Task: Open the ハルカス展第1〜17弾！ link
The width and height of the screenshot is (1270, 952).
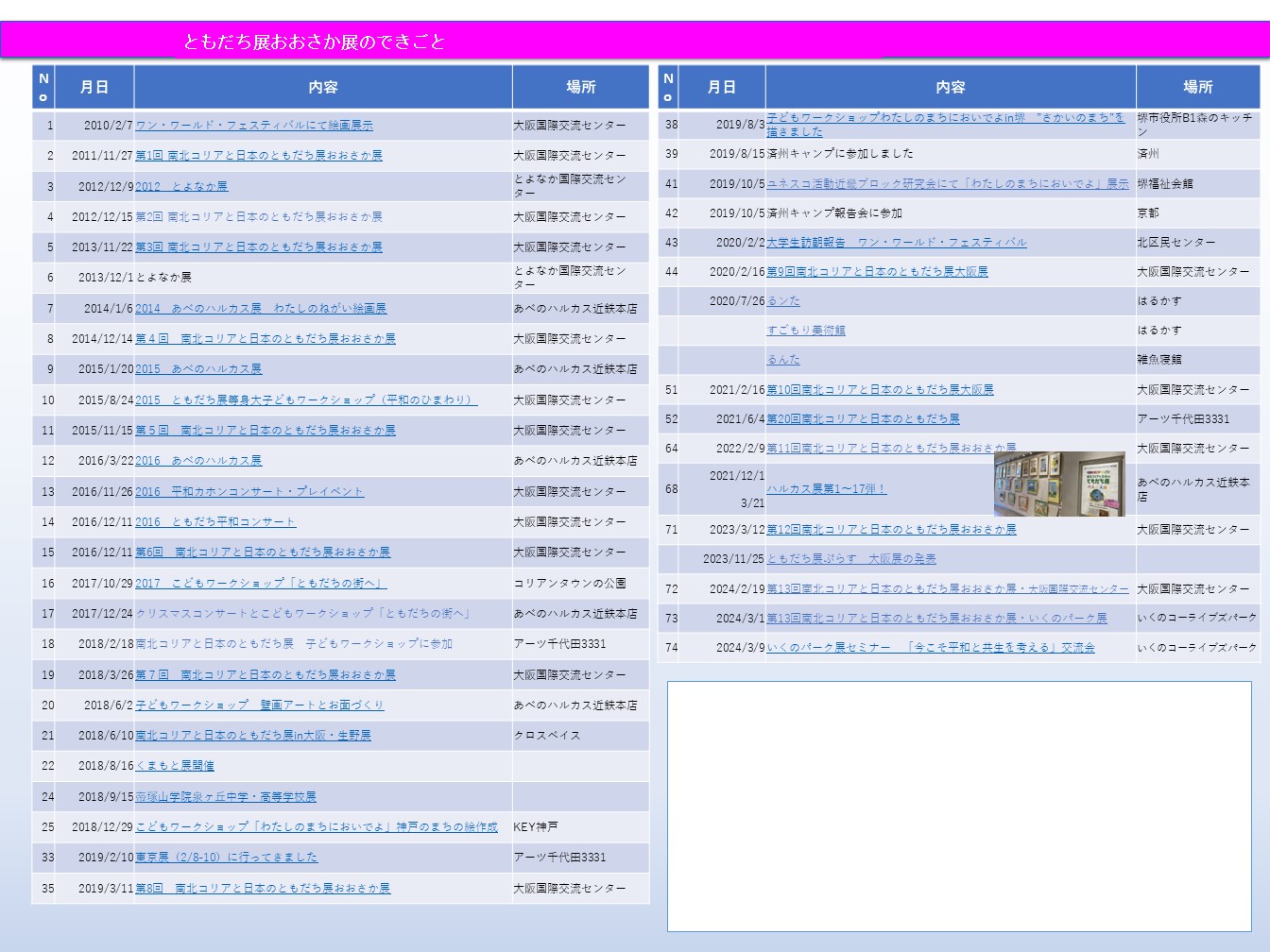Action: [x=826, y=489]
